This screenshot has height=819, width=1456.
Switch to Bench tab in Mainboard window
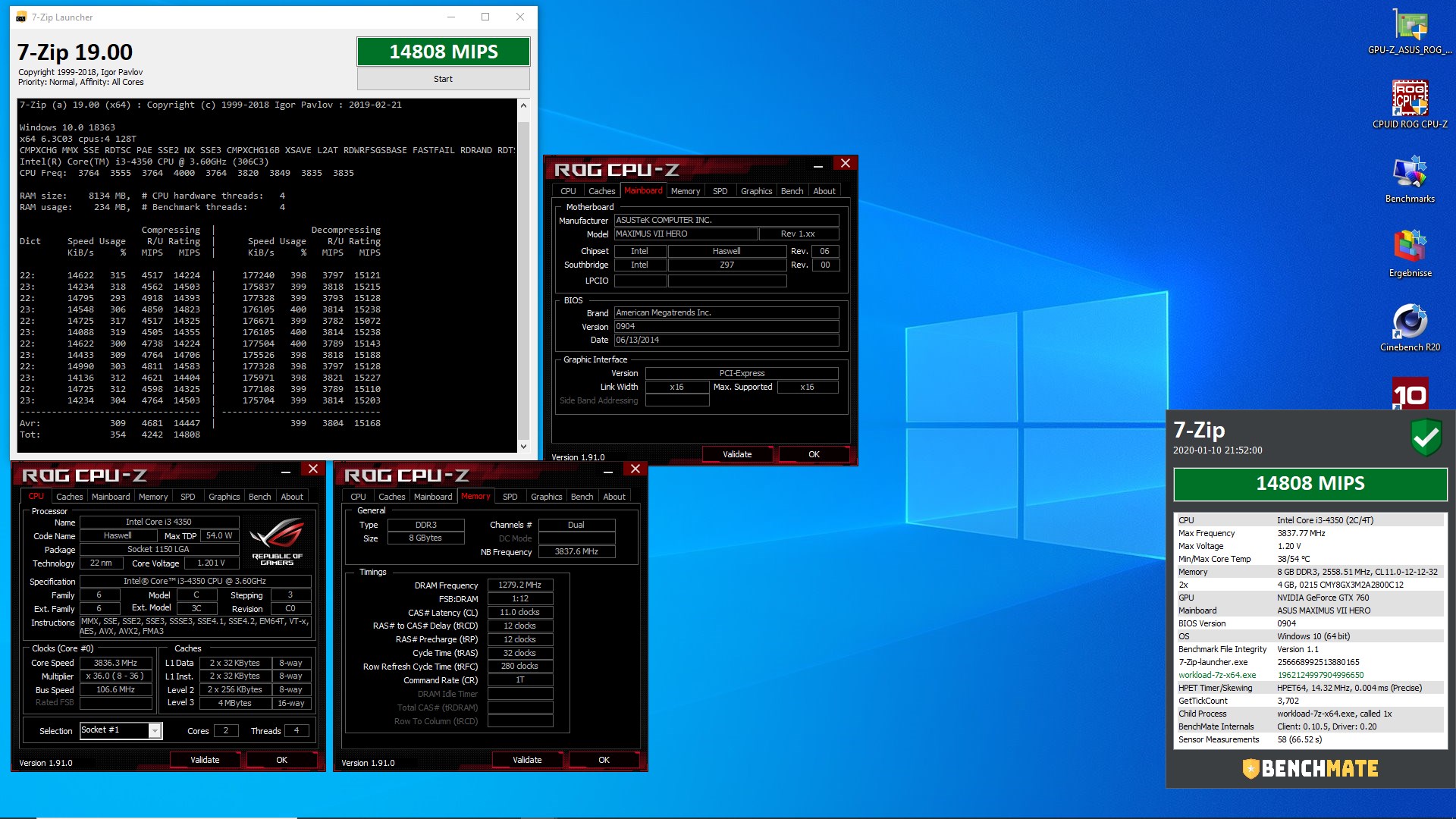(x=792, y=191)
